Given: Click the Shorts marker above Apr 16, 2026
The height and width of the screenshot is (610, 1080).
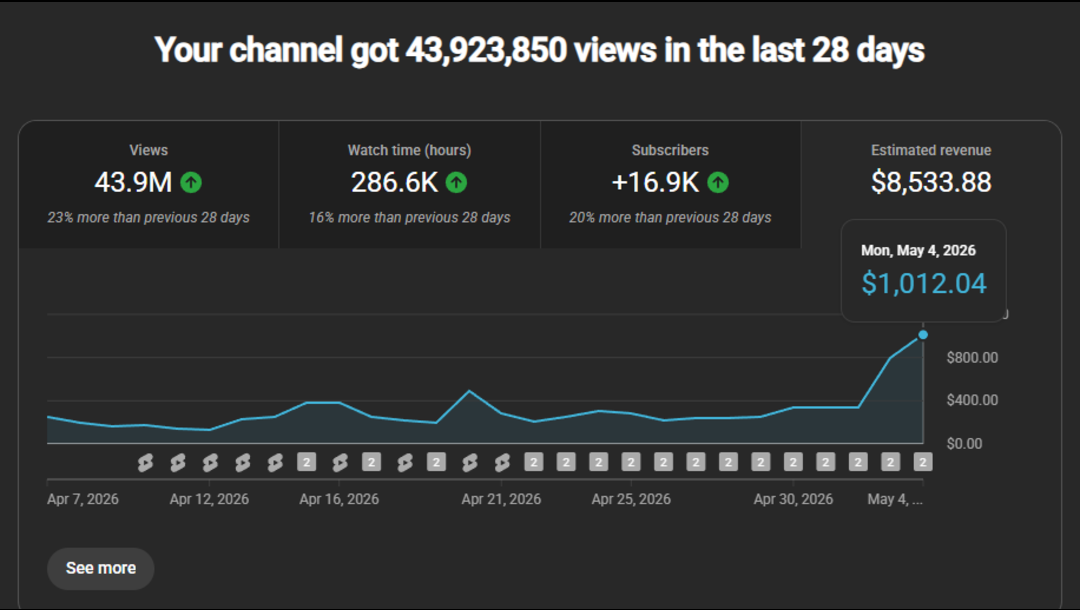Looking at the screenshot, I should coord(340,462).
